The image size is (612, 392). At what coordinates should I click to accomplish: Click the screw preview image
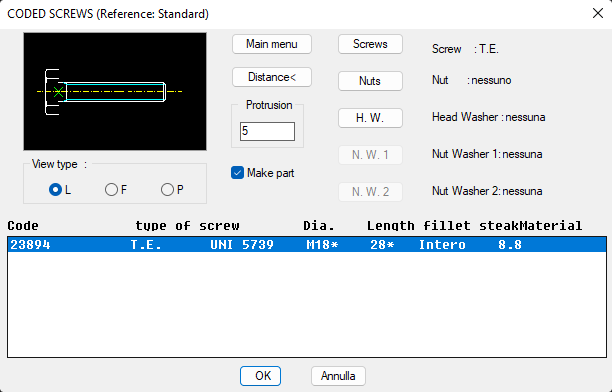115,91
